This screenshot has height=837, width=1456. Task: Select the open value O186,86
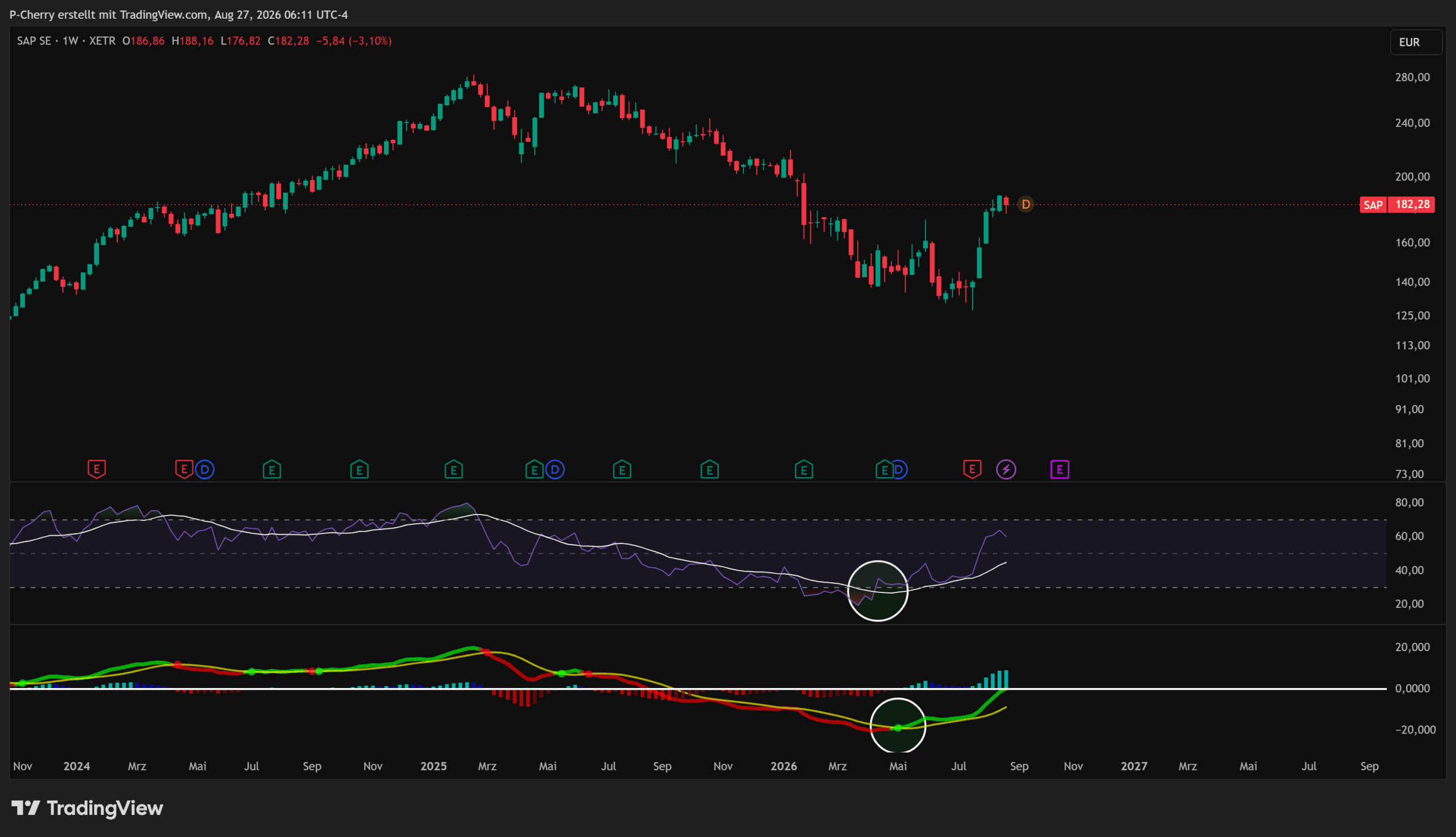(143, 41)
